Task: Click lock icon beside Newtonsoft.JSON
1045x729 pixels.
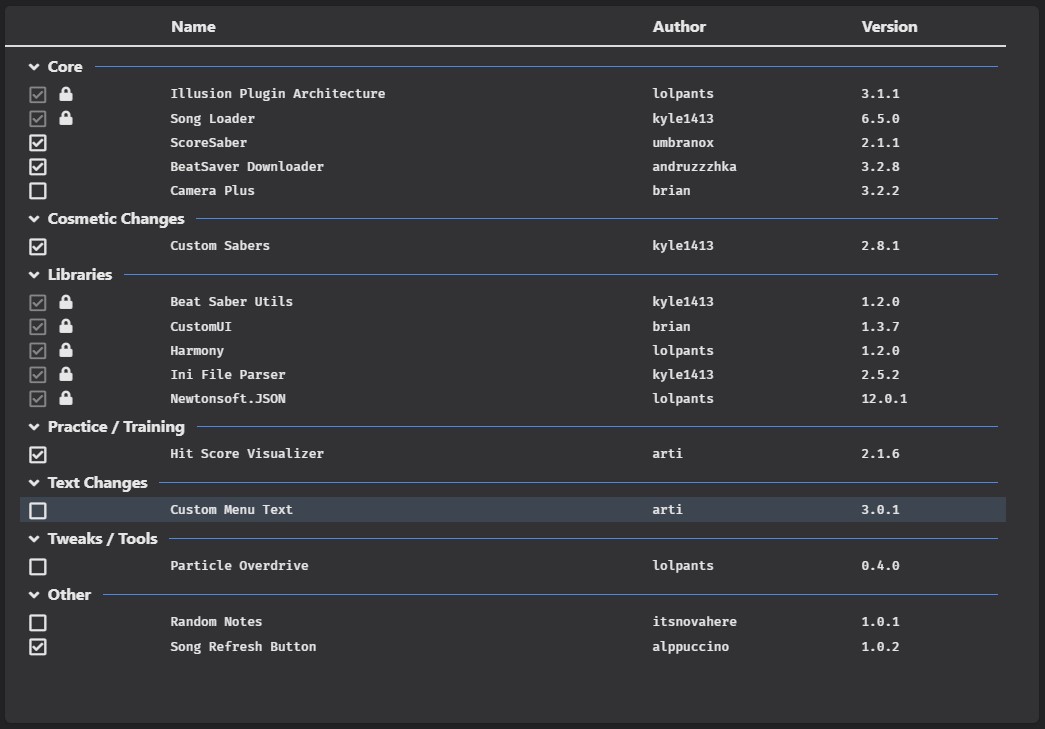Action: coord(65,398)
